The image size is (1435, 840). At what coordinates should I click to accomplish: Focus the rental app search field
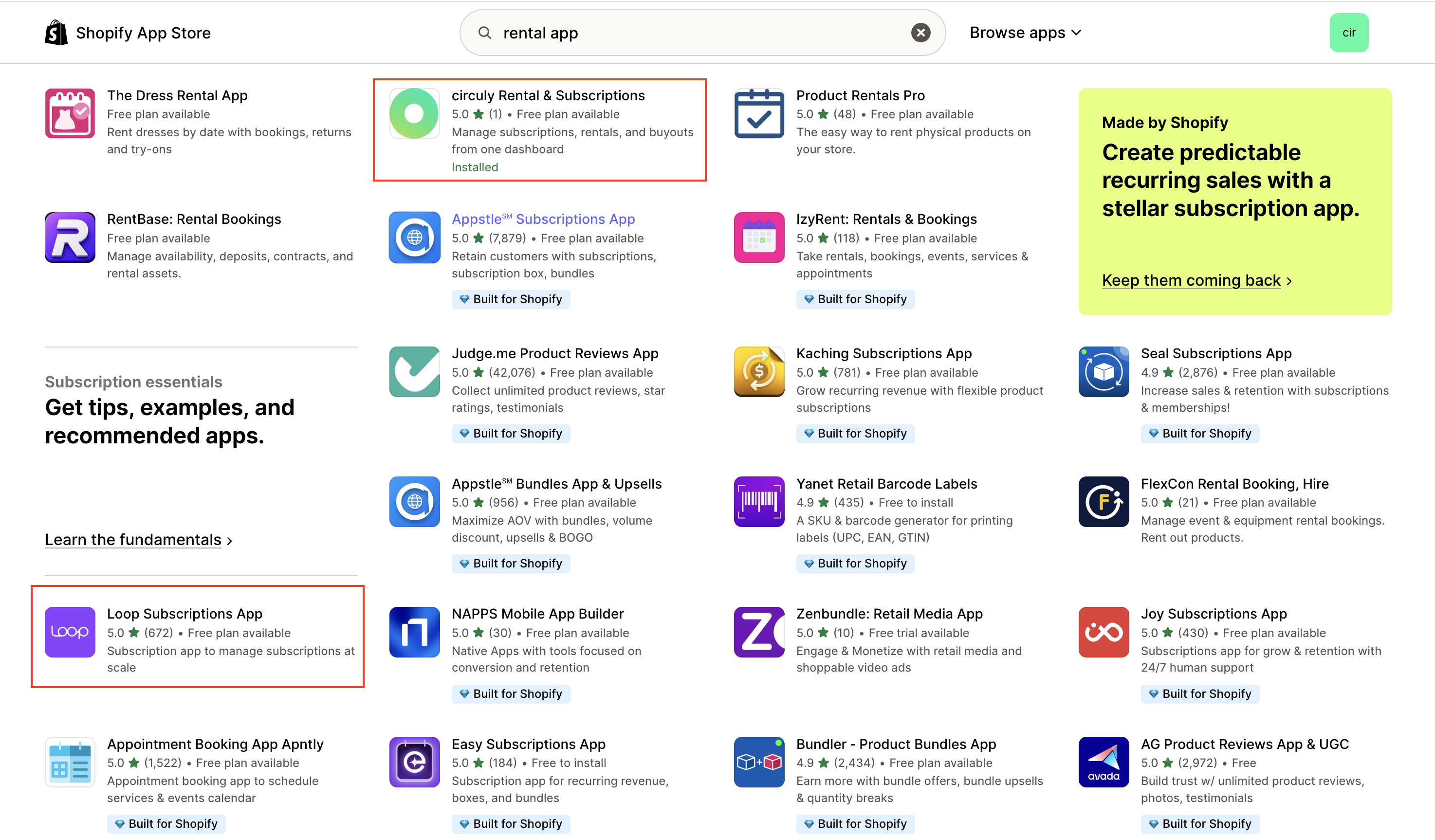point(703,33)
